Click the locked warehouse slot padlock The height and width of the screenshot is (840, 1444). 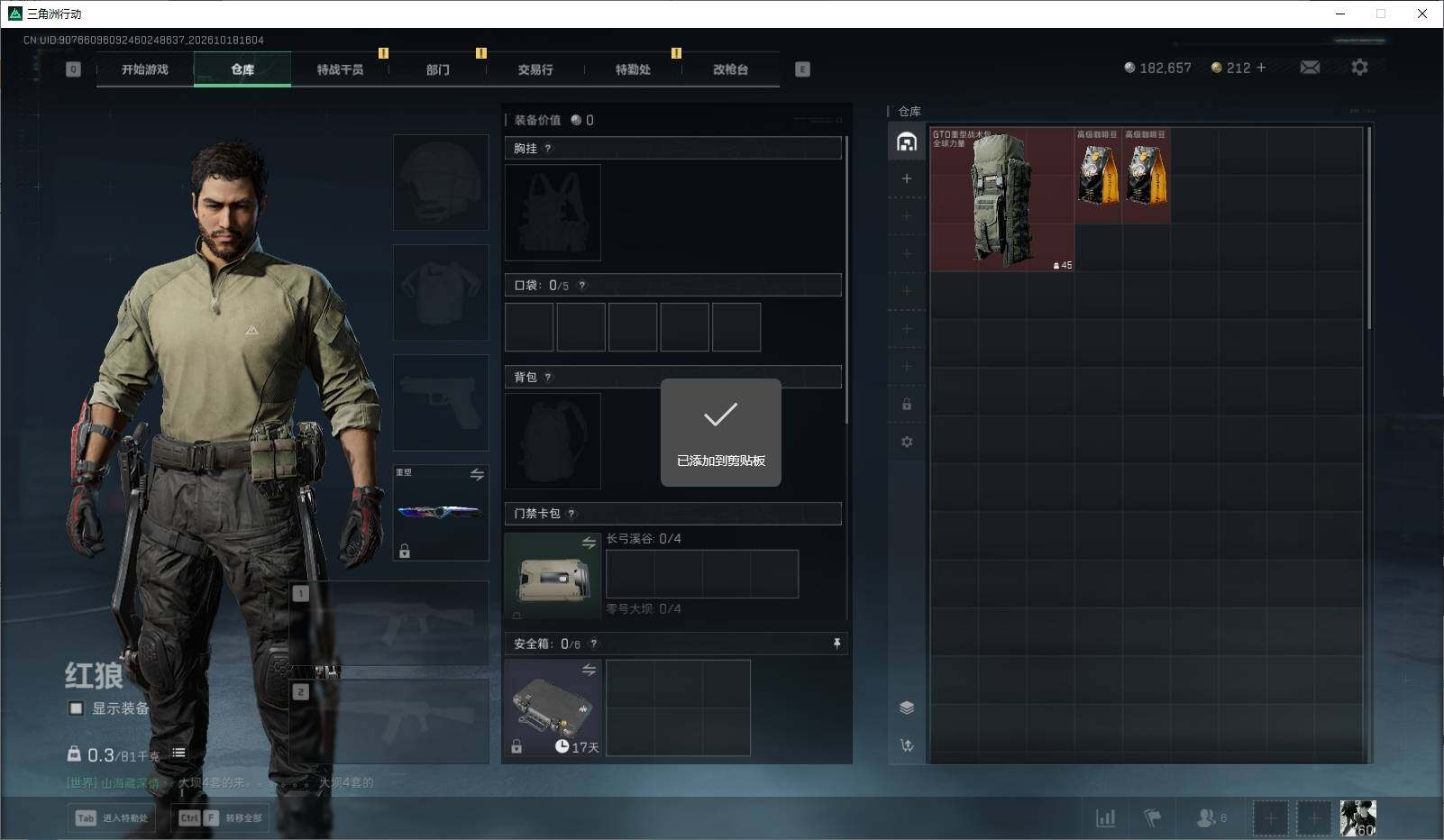tap(907, 405)
